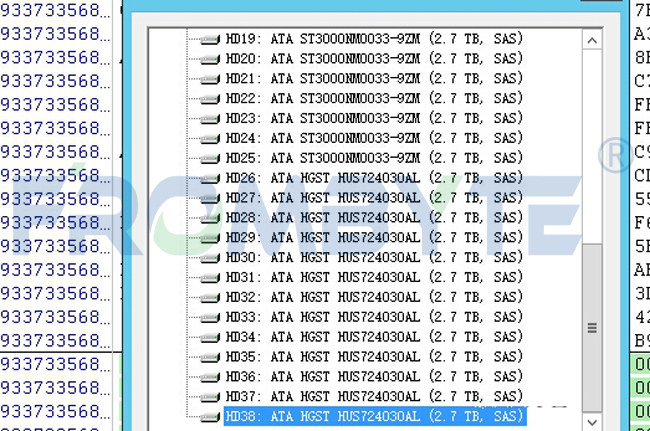Highlight the HD34 HGST drive entry
The image size is (650, 431).
[x=375, y=337]
